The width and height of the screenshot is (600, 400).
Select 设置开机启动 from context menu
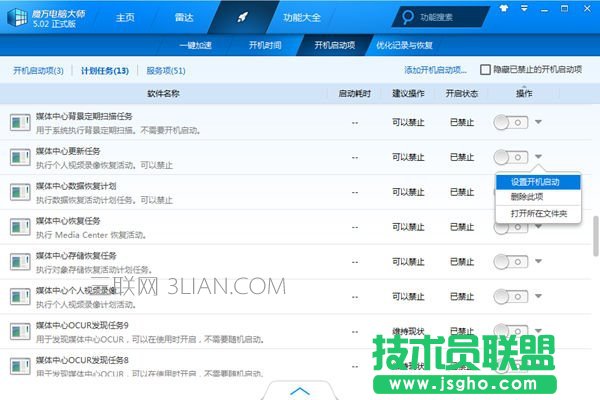535,181
